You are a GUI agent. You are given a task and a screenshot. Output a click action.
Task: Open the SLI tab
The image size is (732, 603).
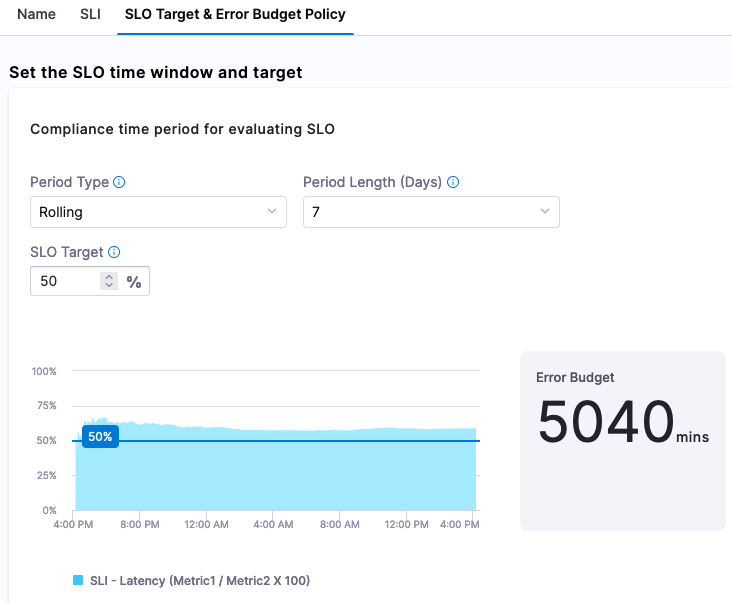click(90, 15)
